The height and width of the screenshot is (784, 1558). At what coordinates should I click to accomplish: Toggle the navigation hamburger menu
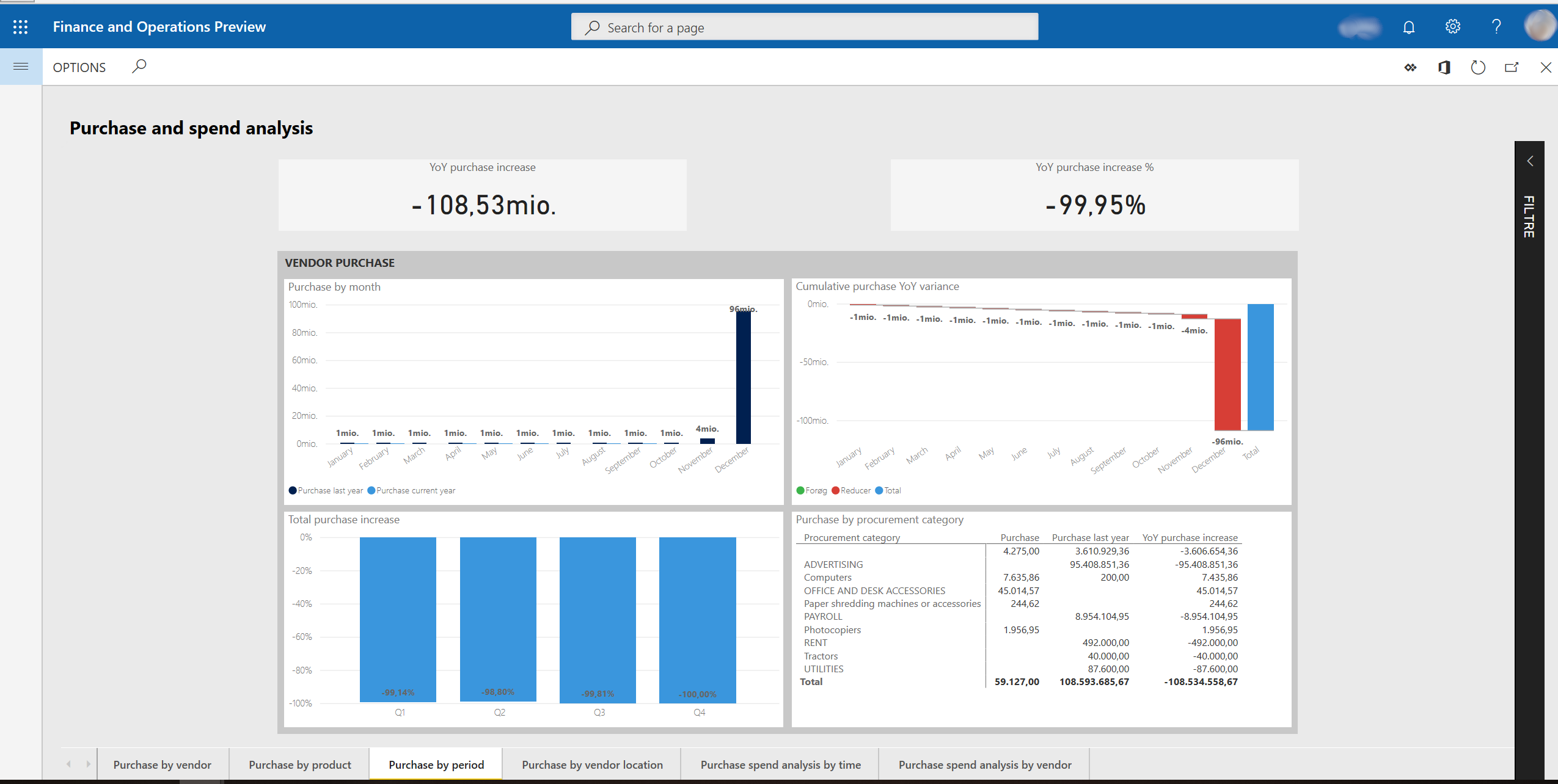[x=21, y=67]
